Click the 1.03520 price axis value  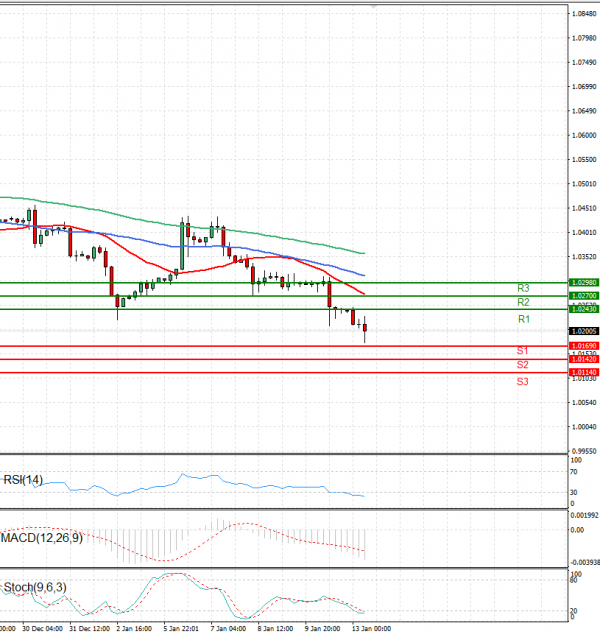pos(584,257)
